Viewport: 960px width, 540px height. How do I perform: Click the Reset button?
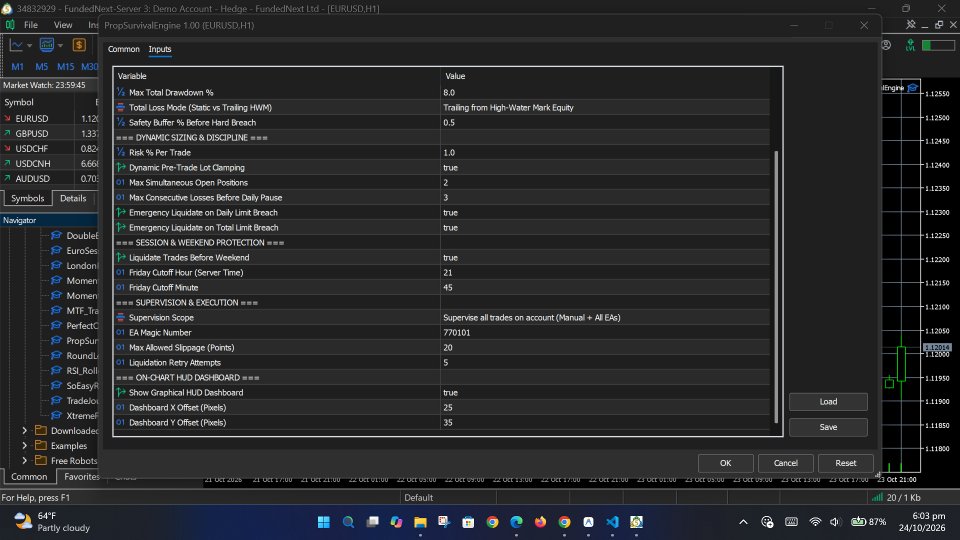(846, 463)
